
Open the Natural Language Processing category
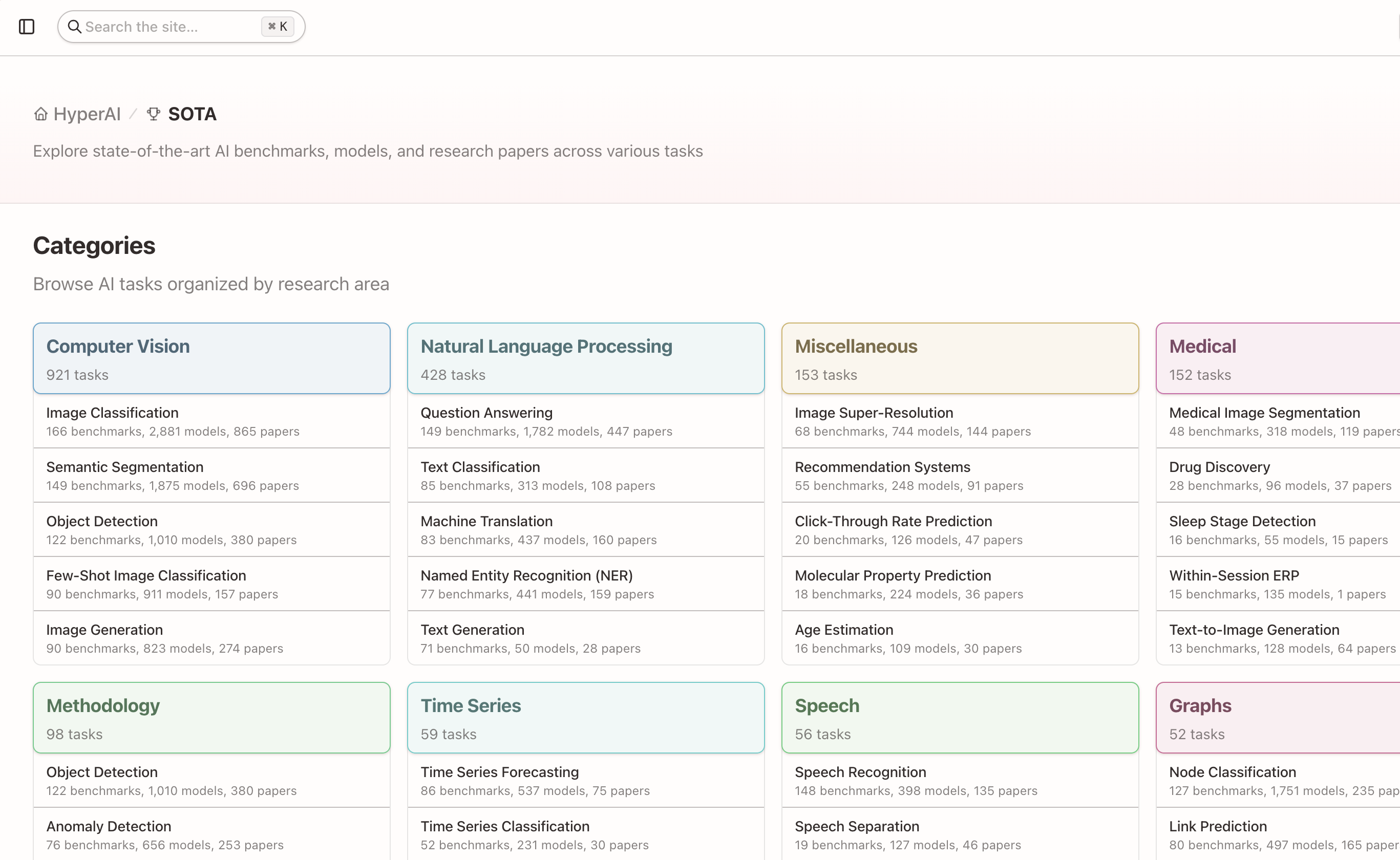[x=585, y=358]
